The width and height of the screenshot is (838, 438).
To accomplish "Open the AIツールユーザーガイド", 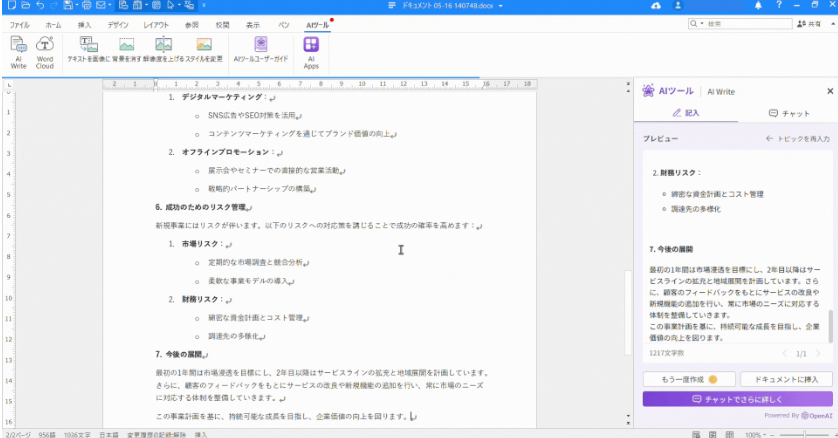I will (x=261, y=50).
